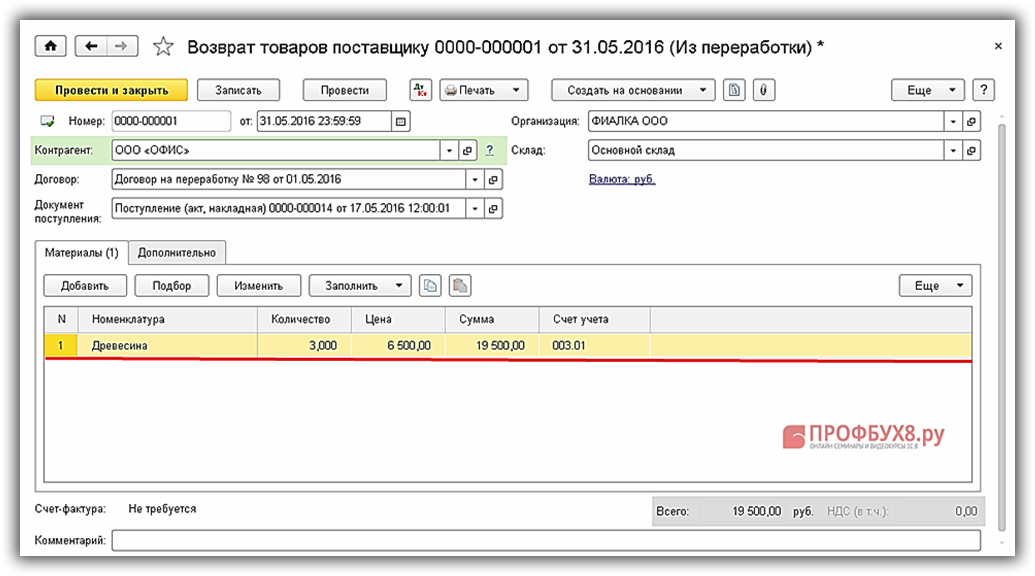Open attached files paperclip icon

coord(764,90)
